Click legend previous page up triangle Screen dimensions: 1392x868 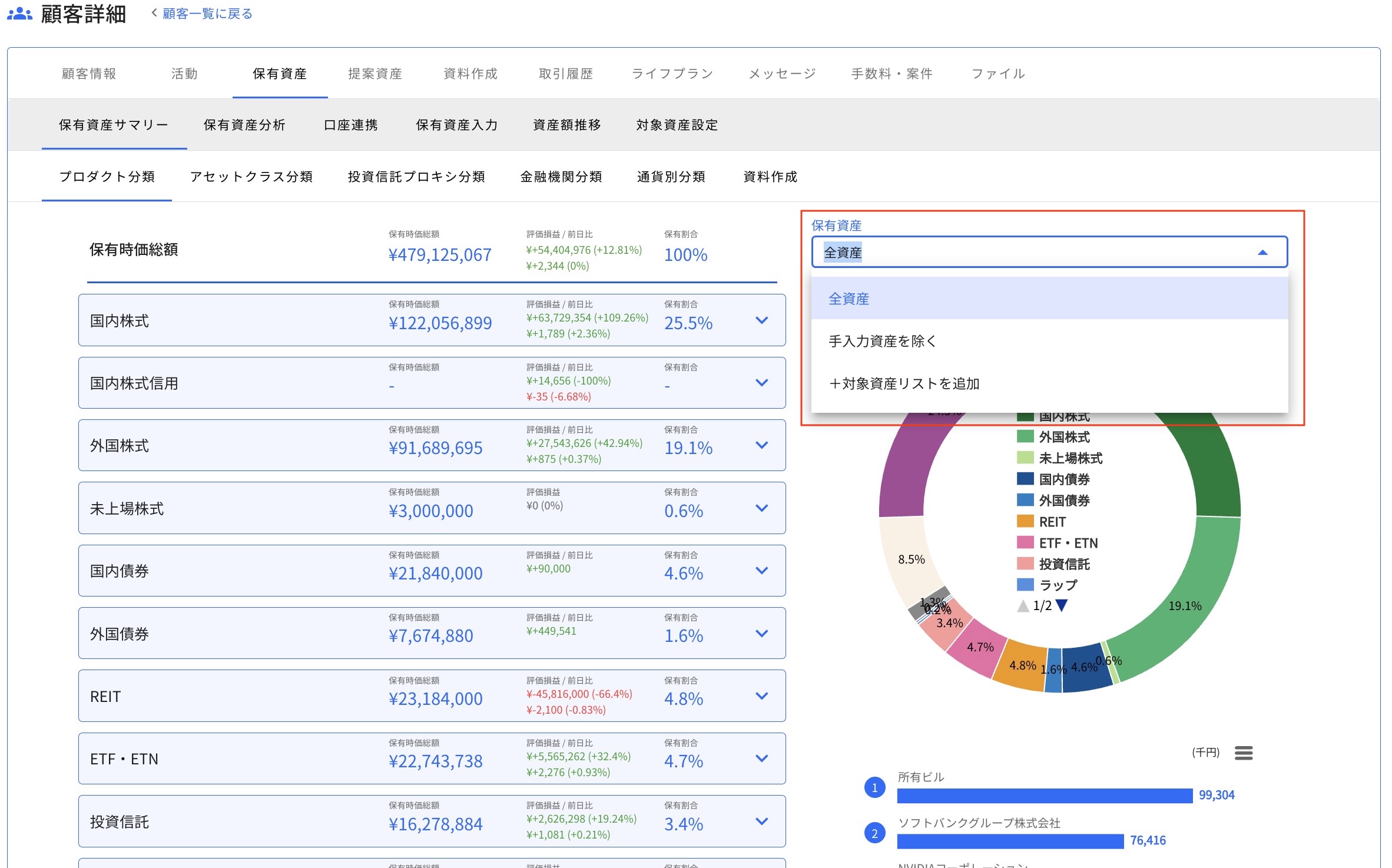coord(1023,605)
